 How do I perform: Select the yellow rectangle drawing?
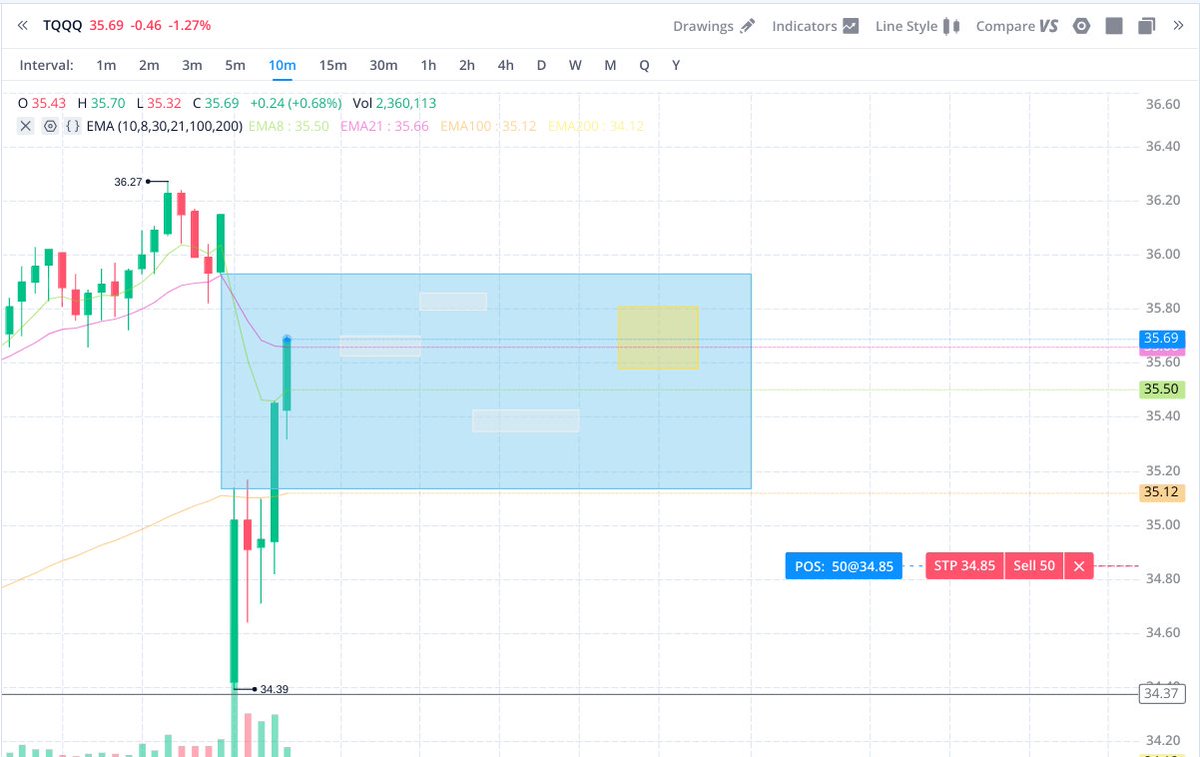(658, 338)
